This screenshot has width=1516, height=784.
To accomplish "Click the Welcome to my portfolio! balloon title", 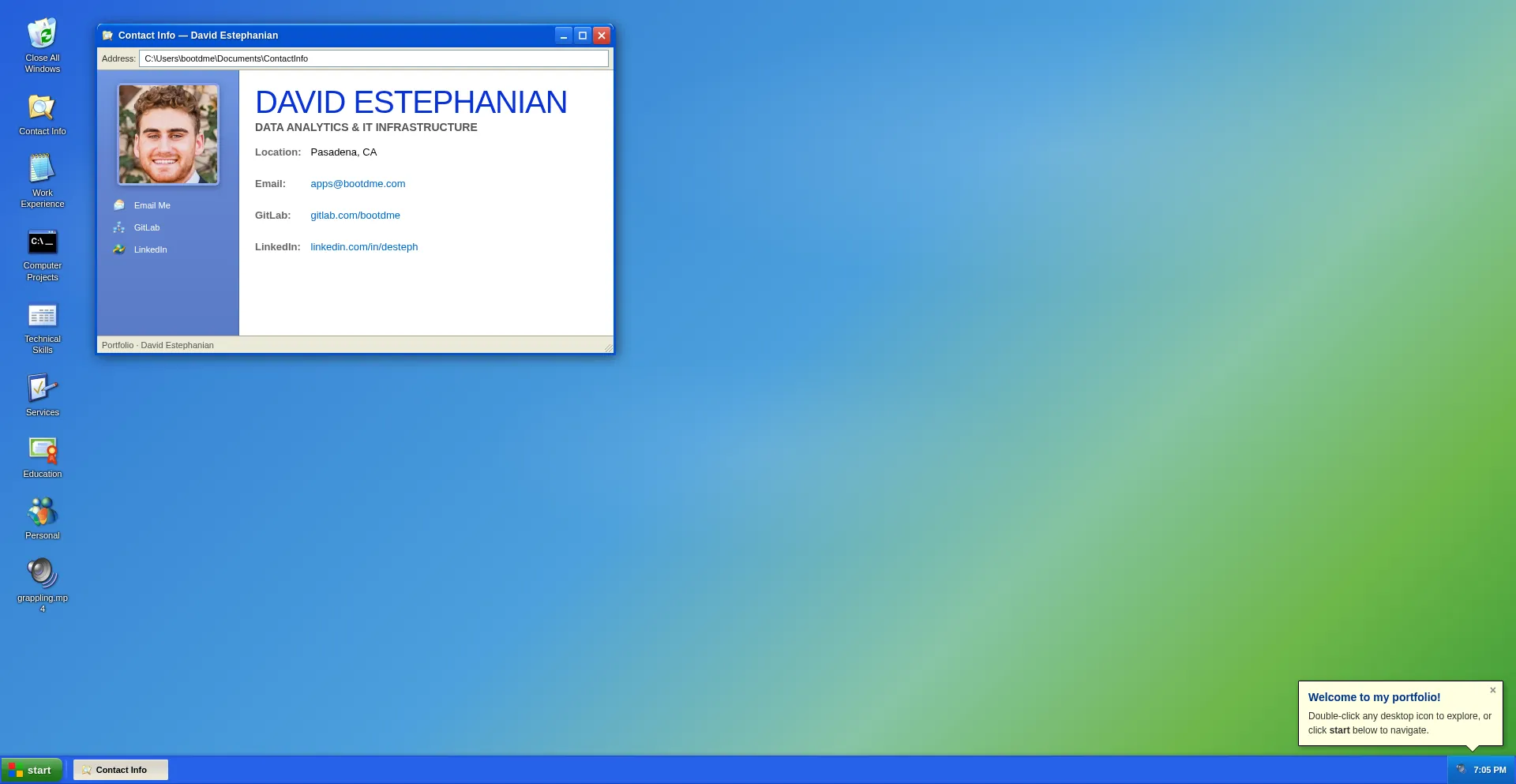I will 1374,697.
